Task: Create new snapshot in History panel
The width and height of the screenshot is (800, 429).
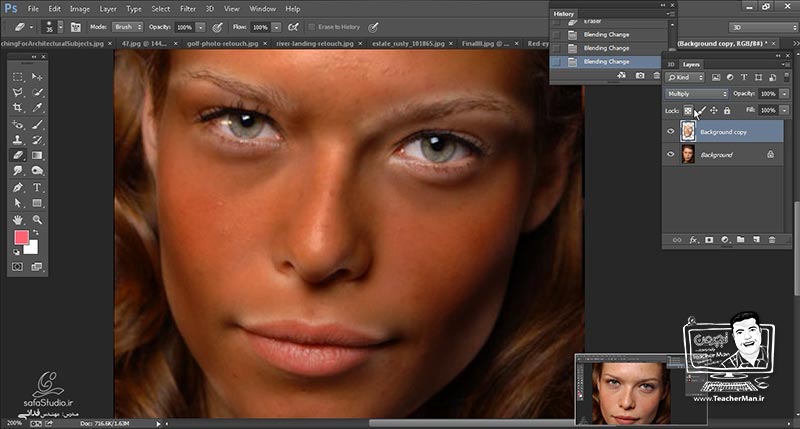Action: click(640, 75)
